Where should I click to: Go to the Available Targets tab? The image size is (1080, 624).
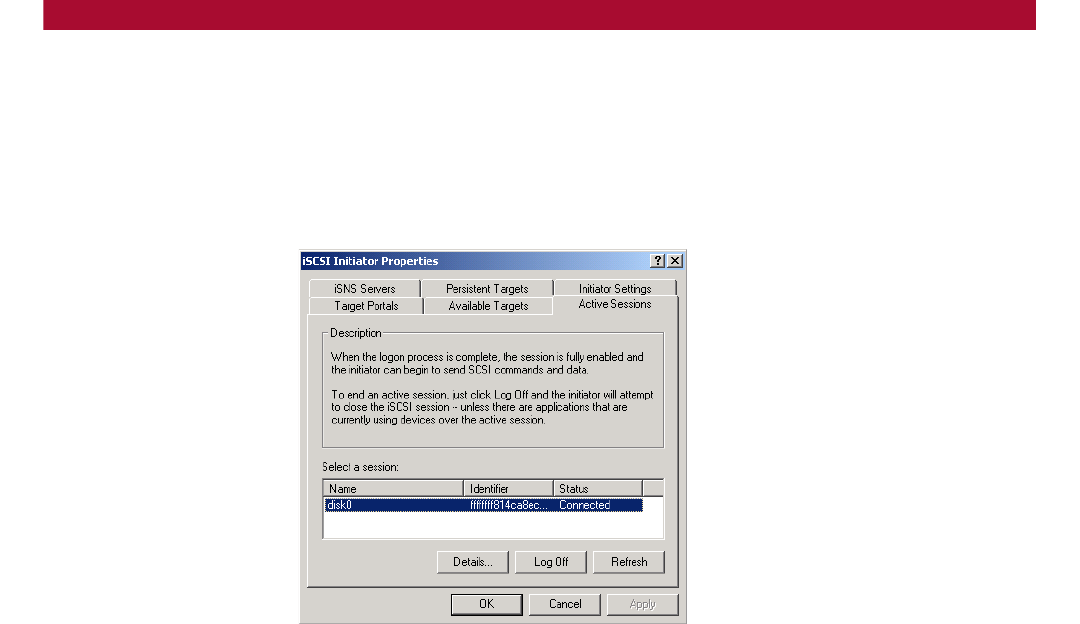(488, 306)
